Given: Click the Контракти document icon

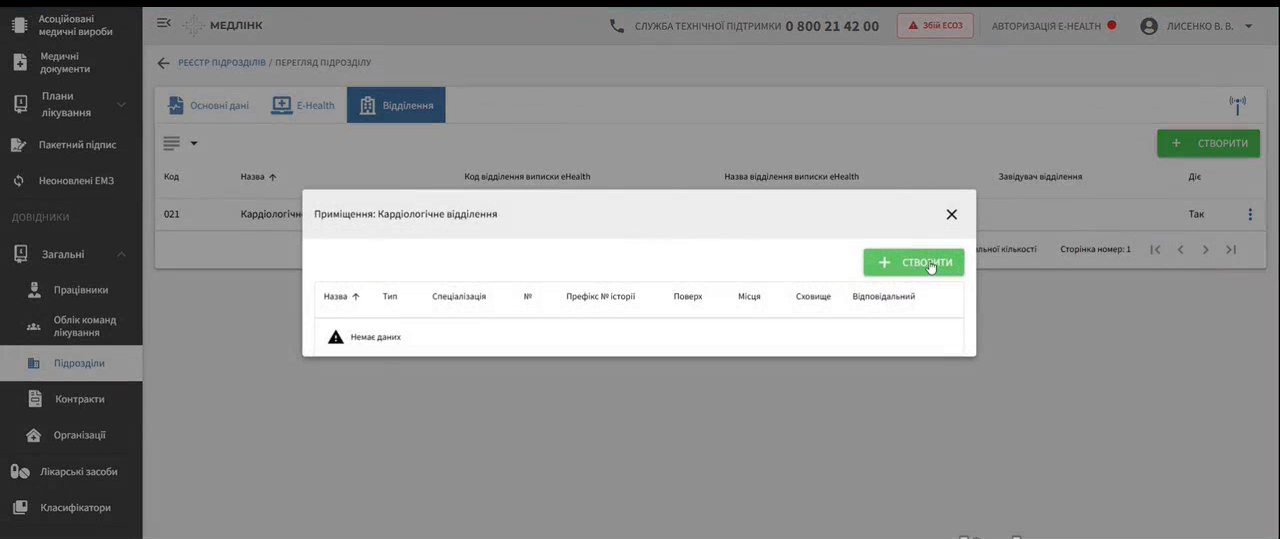Looking at the screenshot, I should coord(34,399).
